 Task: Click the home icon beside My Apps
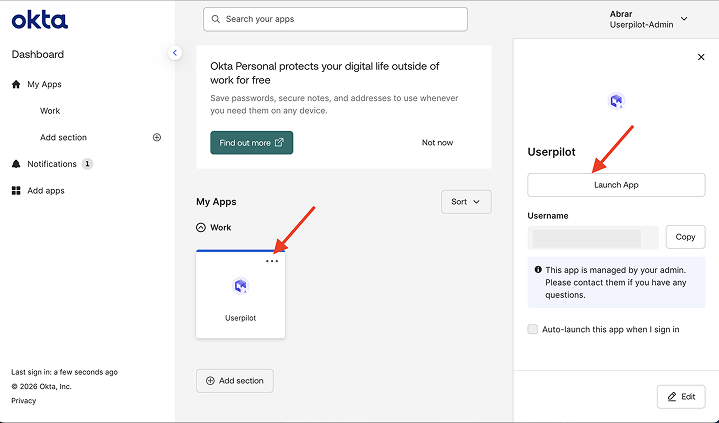click(x=16, y=84)
